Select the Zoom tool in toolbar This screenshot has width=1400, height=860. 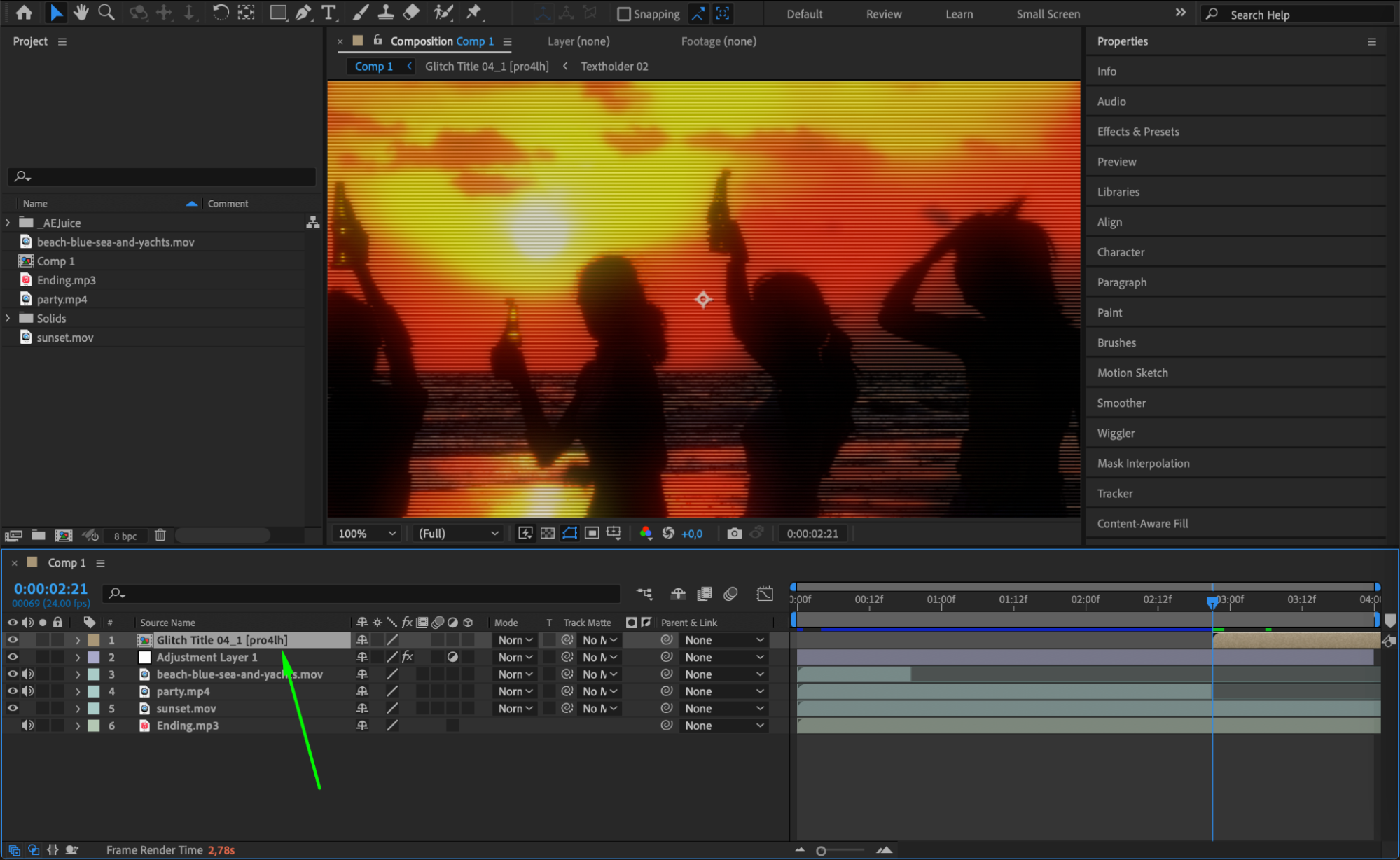106,13
